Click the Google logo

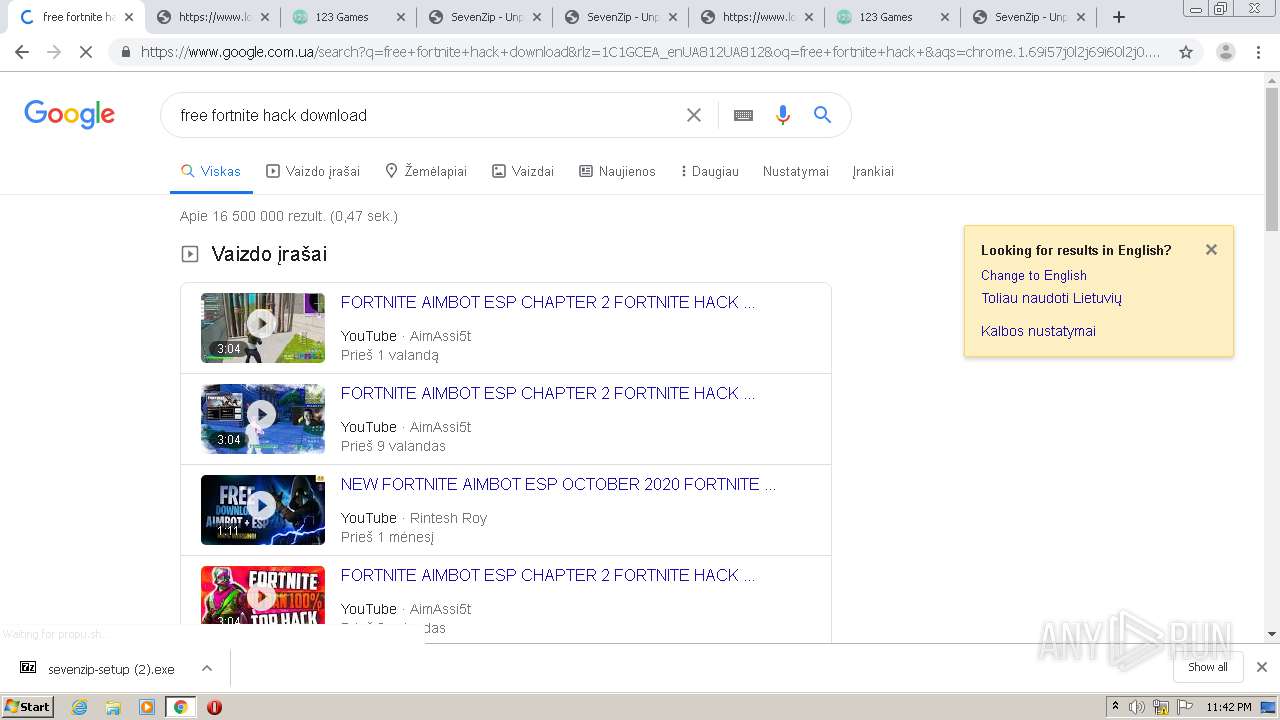point(69,114)
